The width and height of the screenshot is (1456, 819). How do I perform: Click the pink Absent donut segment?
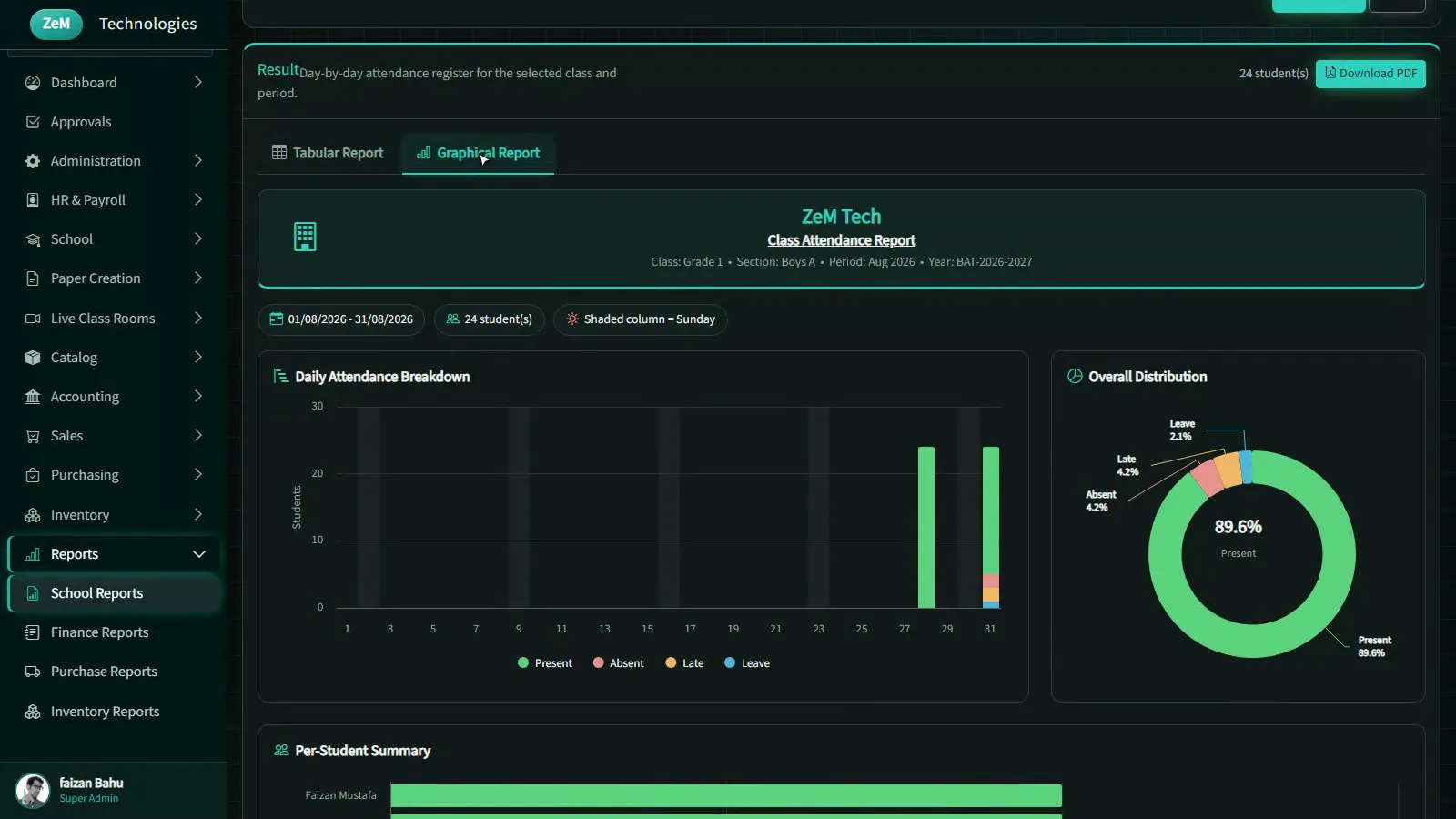(x=1207, y=478)
